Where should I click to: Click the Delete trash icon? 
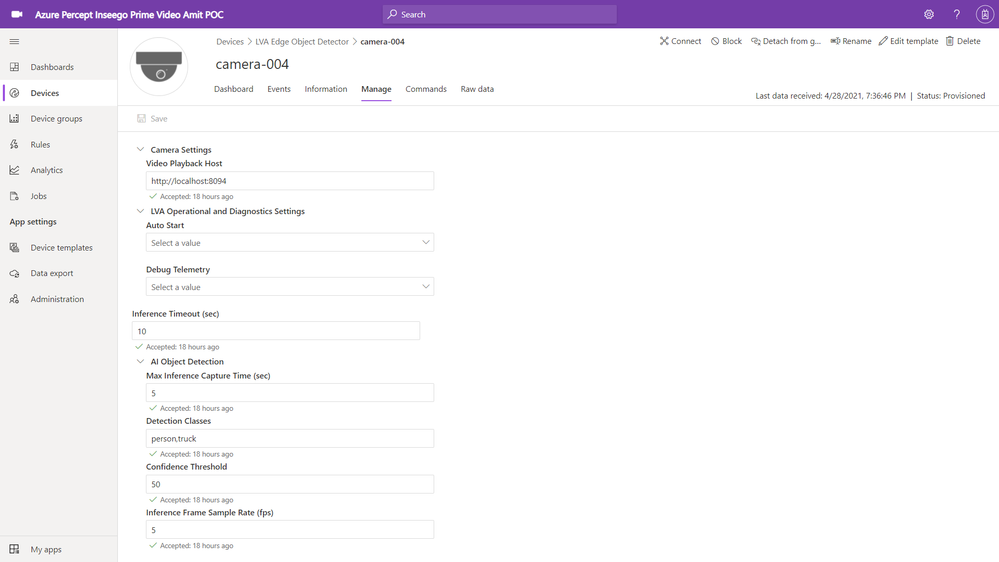[x=949, y=41]
